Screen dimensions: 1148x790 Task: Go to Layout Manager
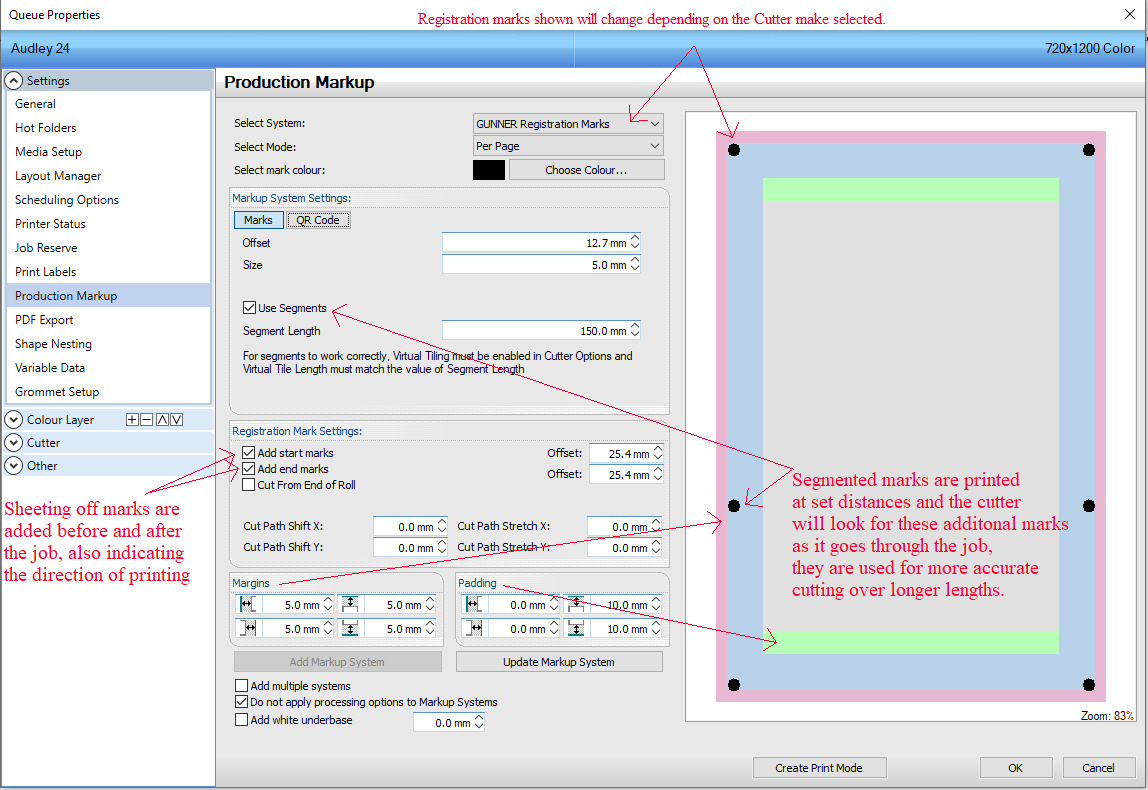[108, 176]
